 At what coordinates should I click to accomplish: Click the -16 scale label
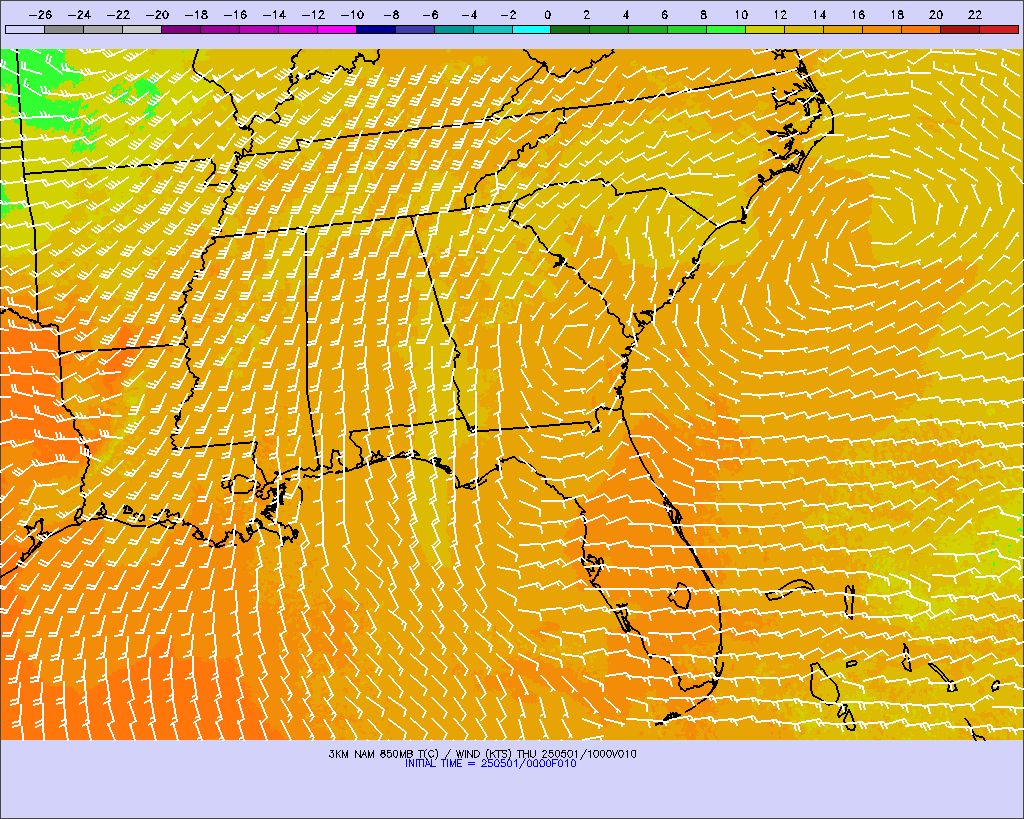[x=235, y=14]
